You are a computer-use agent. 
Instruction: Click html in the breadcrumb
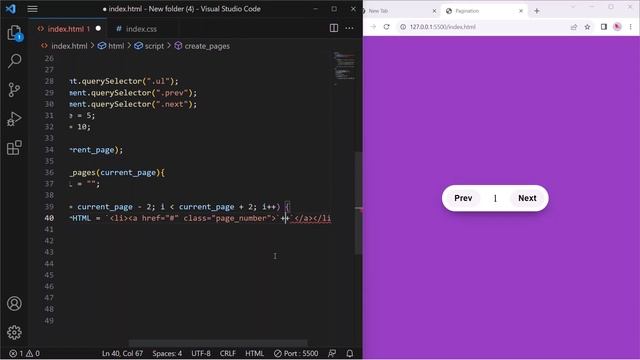116,46
